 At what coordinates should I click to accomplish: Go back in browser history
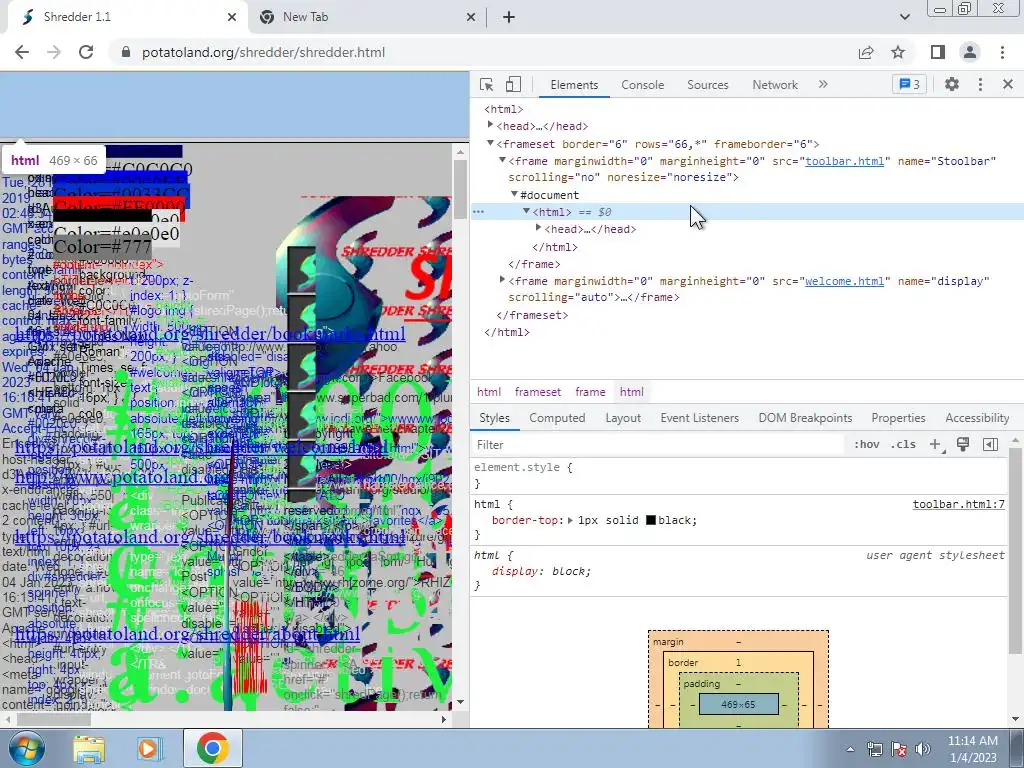tap(22, 52)
